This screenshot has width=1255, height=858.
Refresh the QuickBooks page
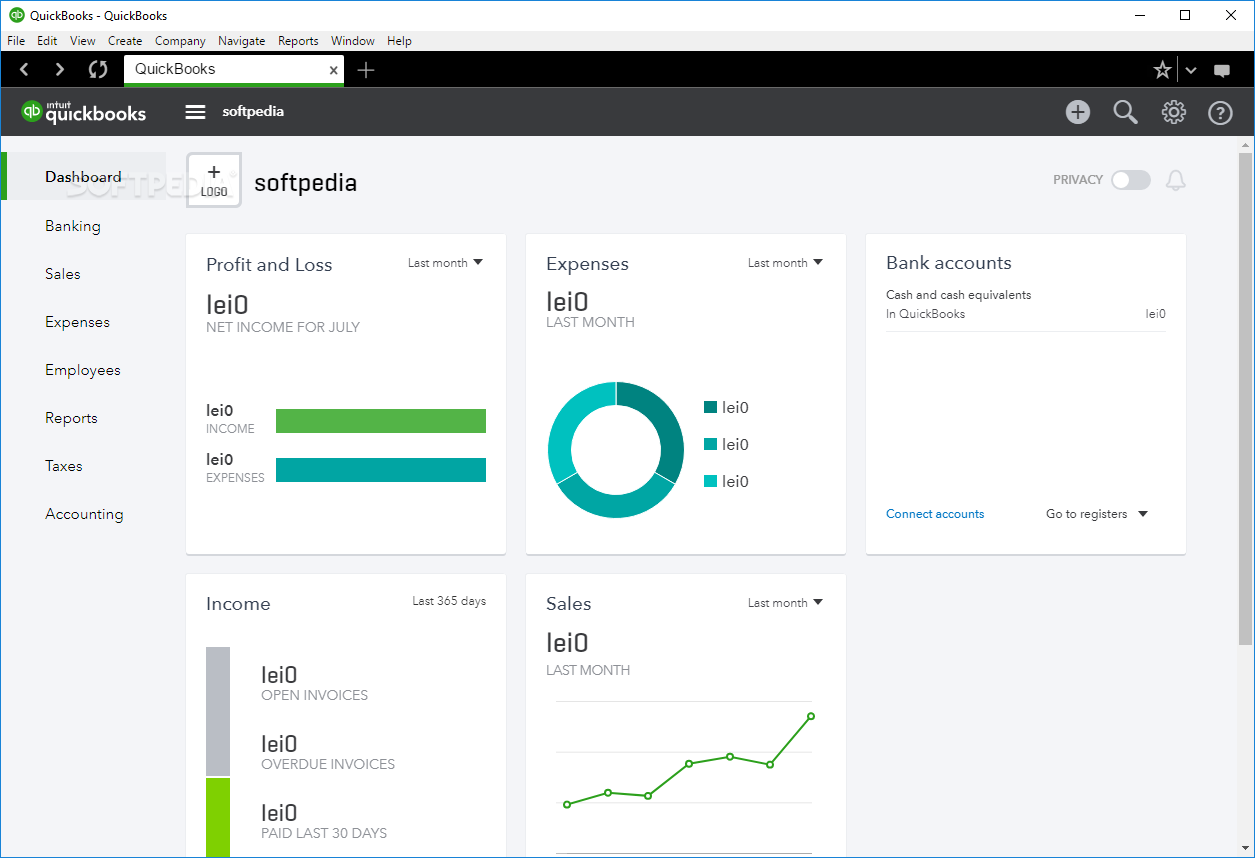96,69
